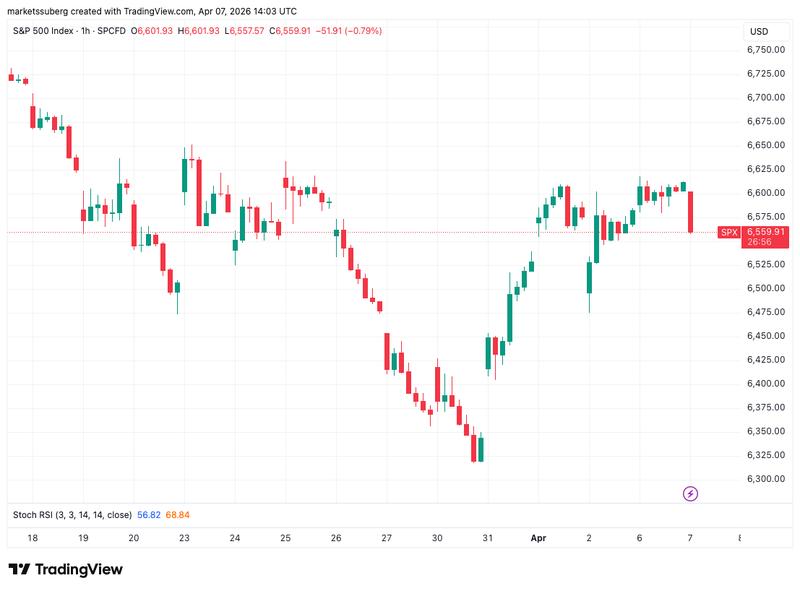Click the red percentage change (−0.79%)
Screen dimensions: 800x591
358,30
